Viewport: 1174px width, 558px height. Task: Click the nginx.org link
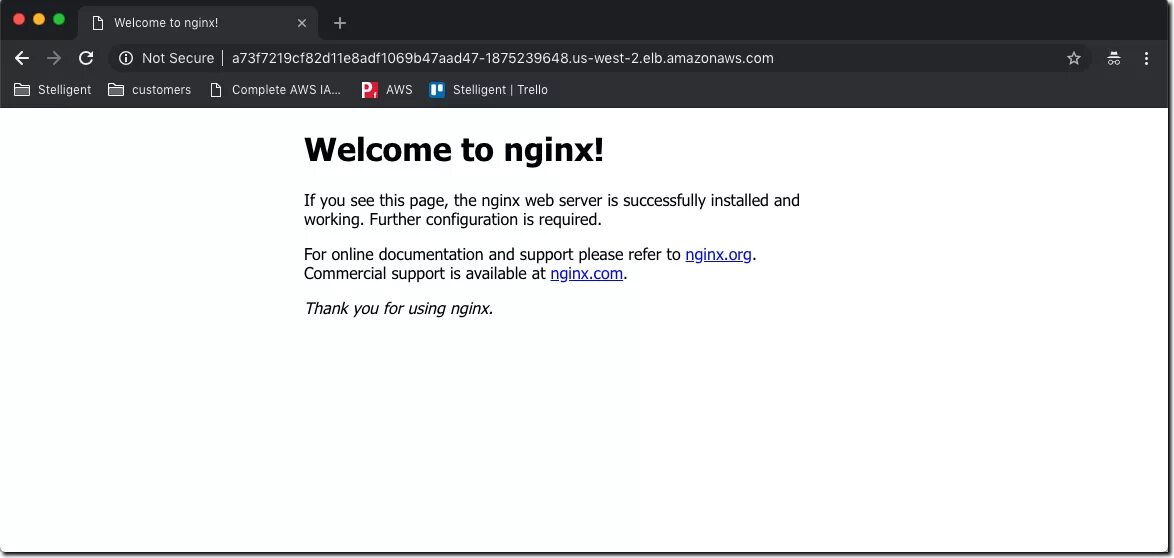718,255
